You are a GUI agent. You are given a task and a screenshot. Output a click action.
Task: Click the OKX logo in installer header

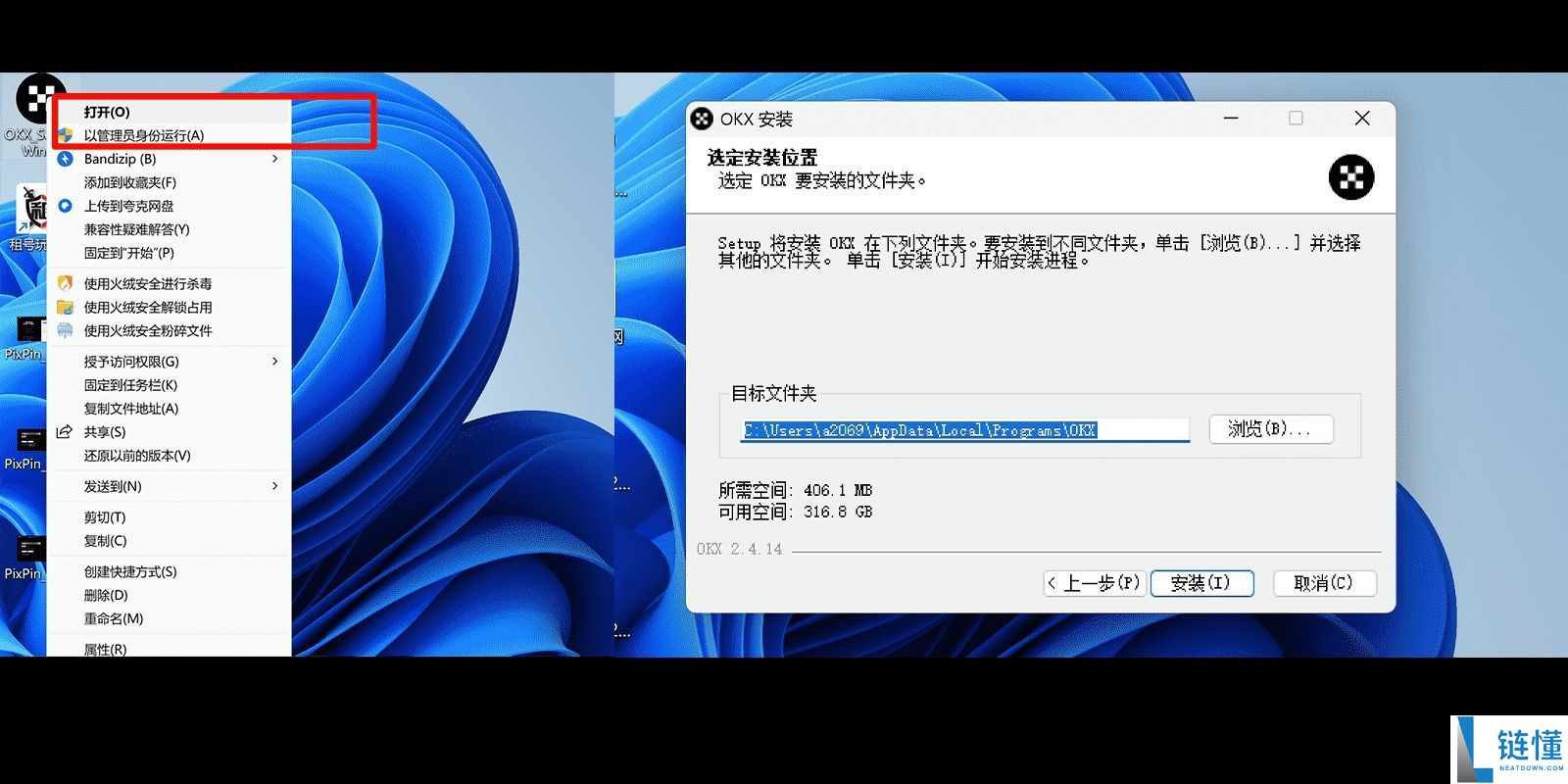click(x=1351, y=177)
